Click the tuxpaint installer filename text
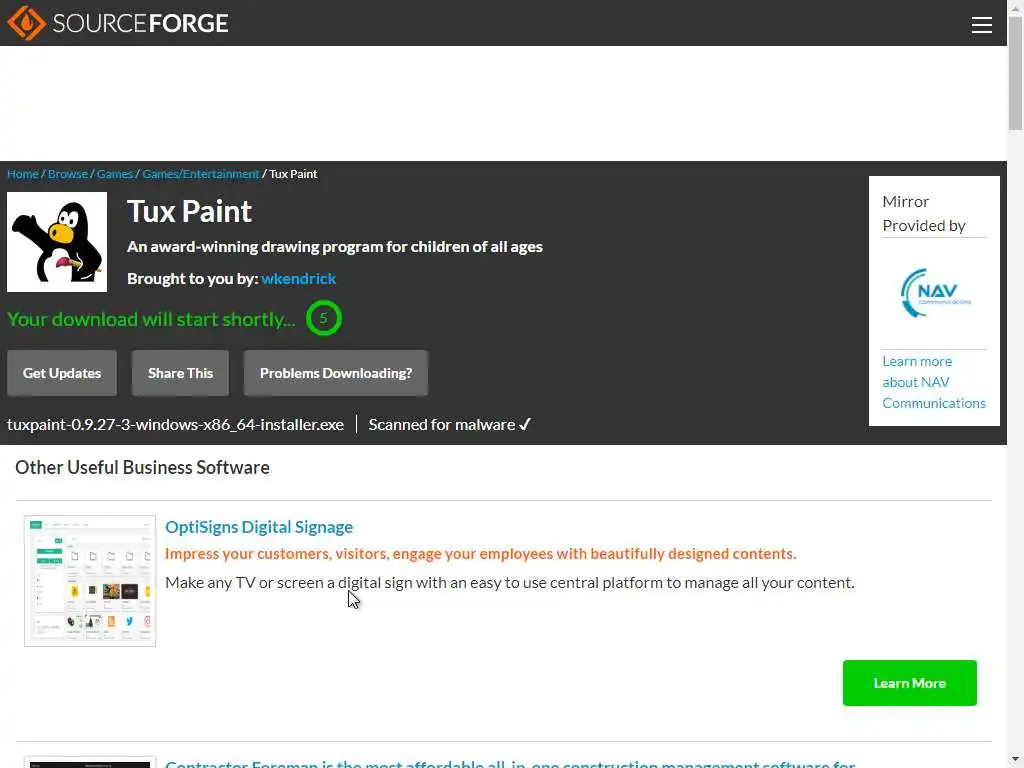Image resolution: width=1024 pixels, height=768 pixels. [175, 424]
